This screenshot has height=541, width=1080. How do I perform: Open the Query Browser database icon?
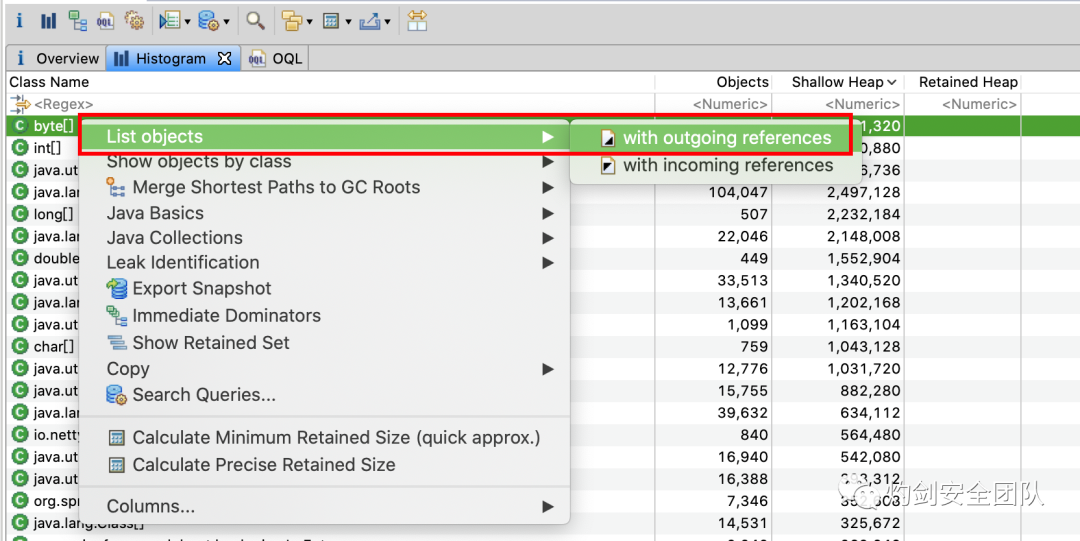pyautogui.click(x=207, y=21)
